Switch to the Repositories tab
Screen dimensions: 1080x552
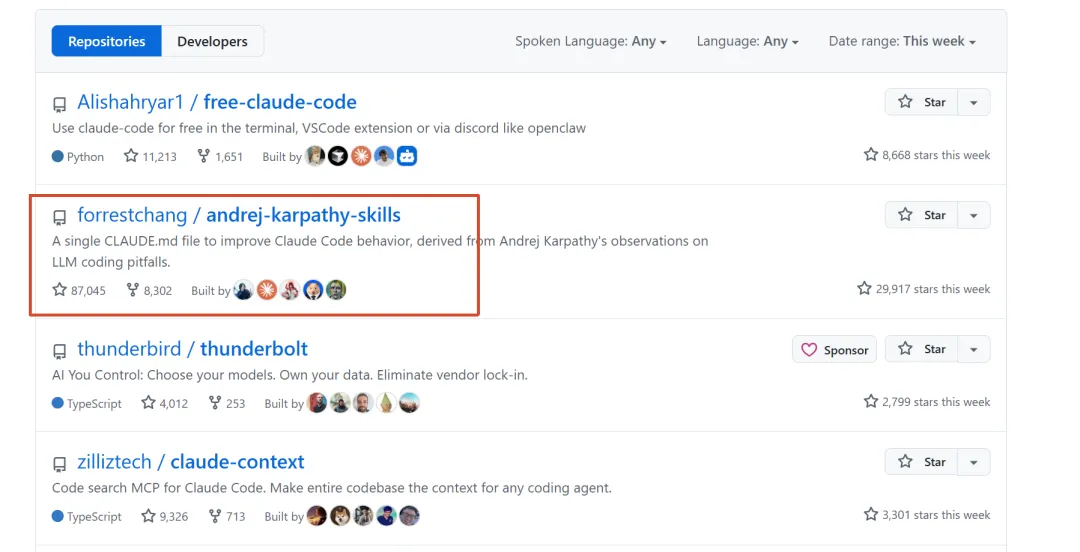(107, 41)
